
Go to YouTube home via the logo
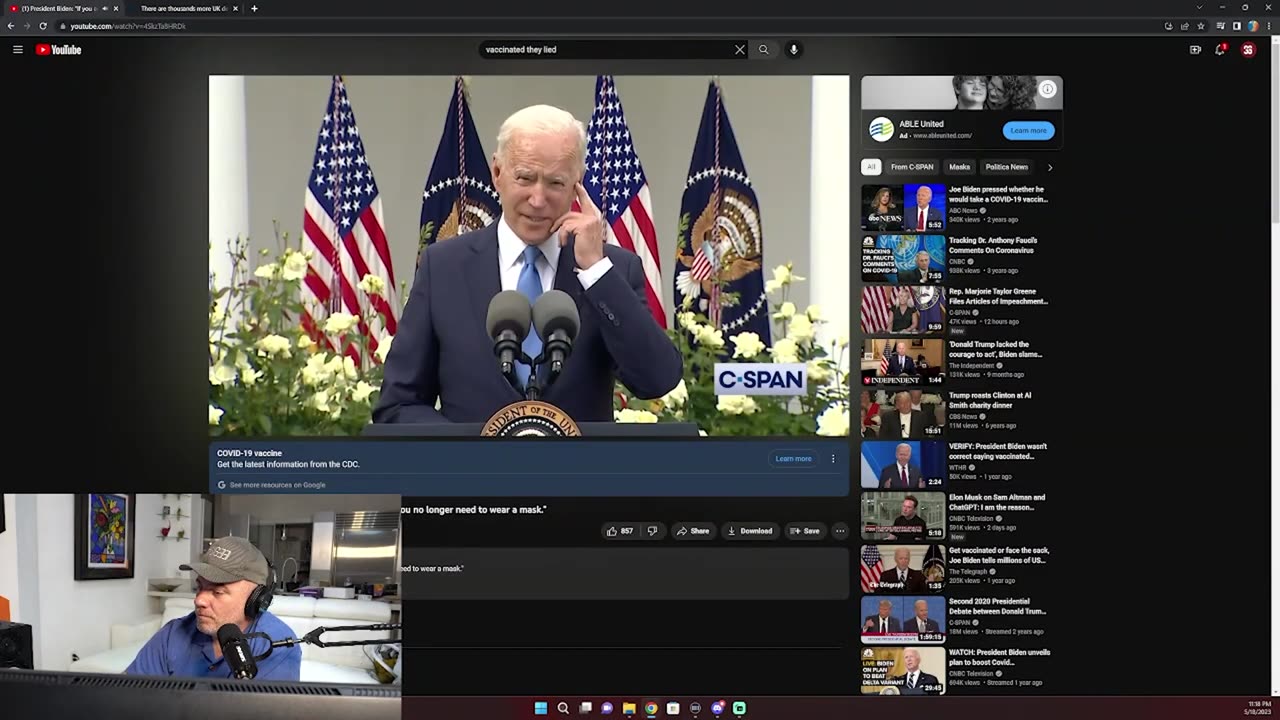(59, 49)
